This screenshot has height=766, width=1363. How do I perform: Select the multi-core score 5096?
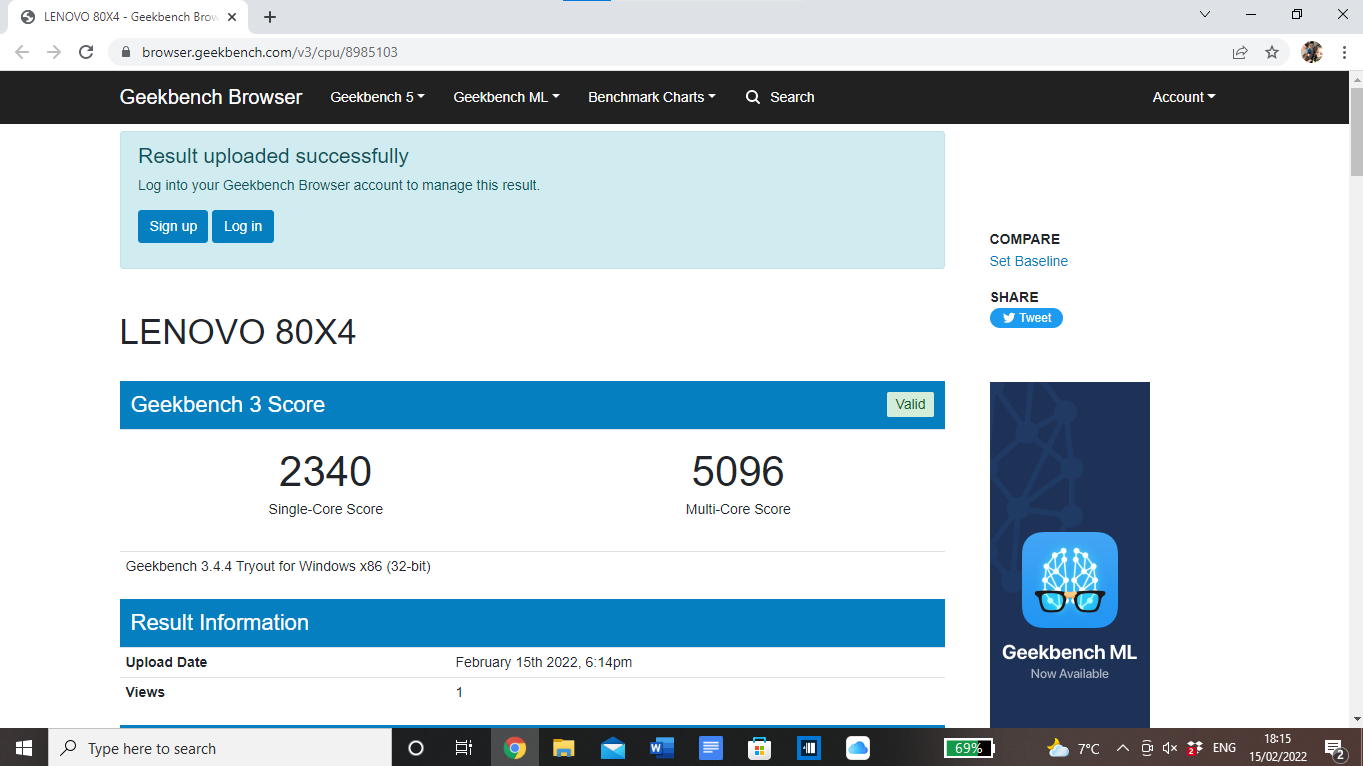[738, 472]
